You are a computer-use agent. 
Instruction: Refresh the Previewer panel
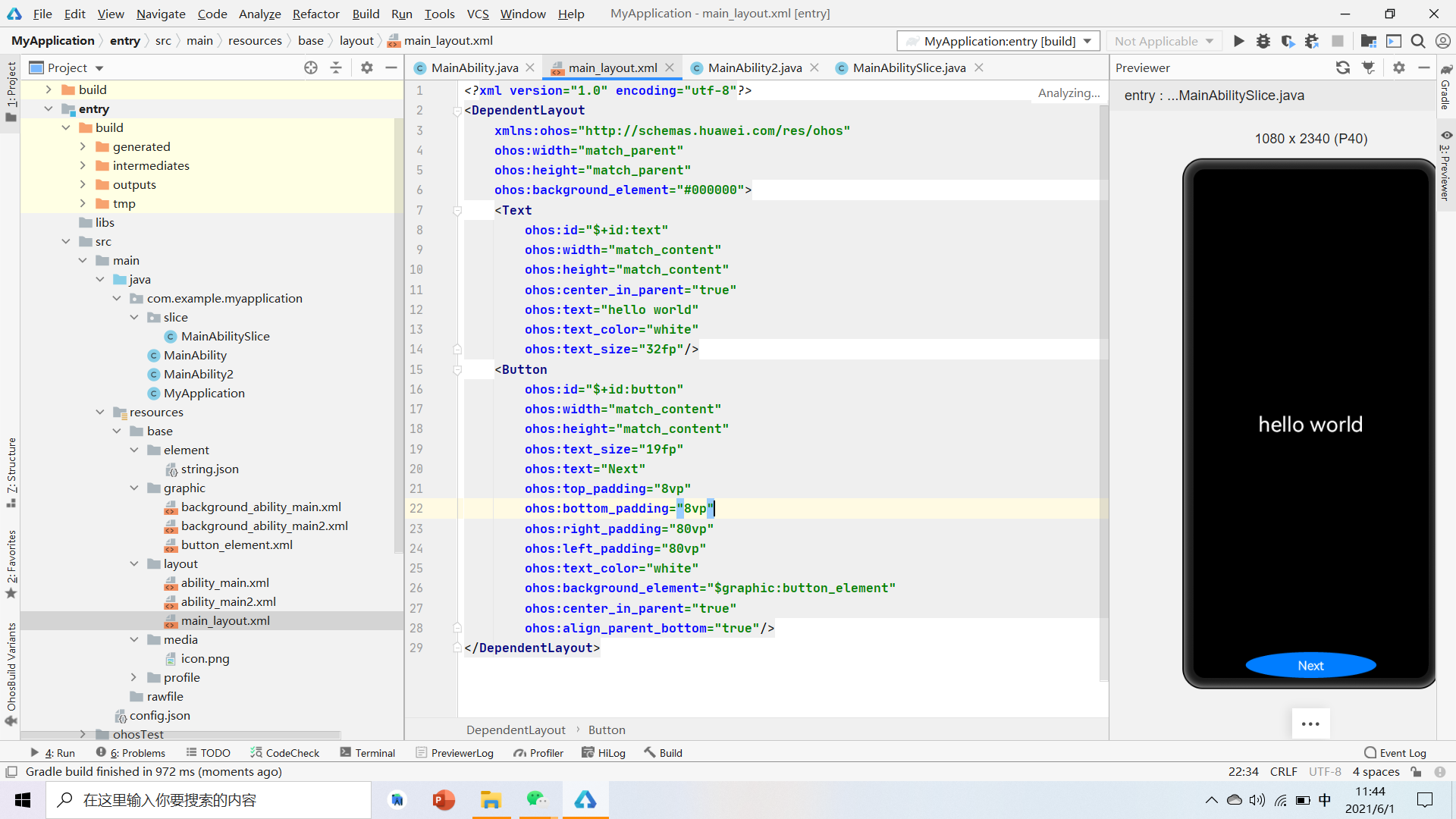click(x=1343, y=67)
